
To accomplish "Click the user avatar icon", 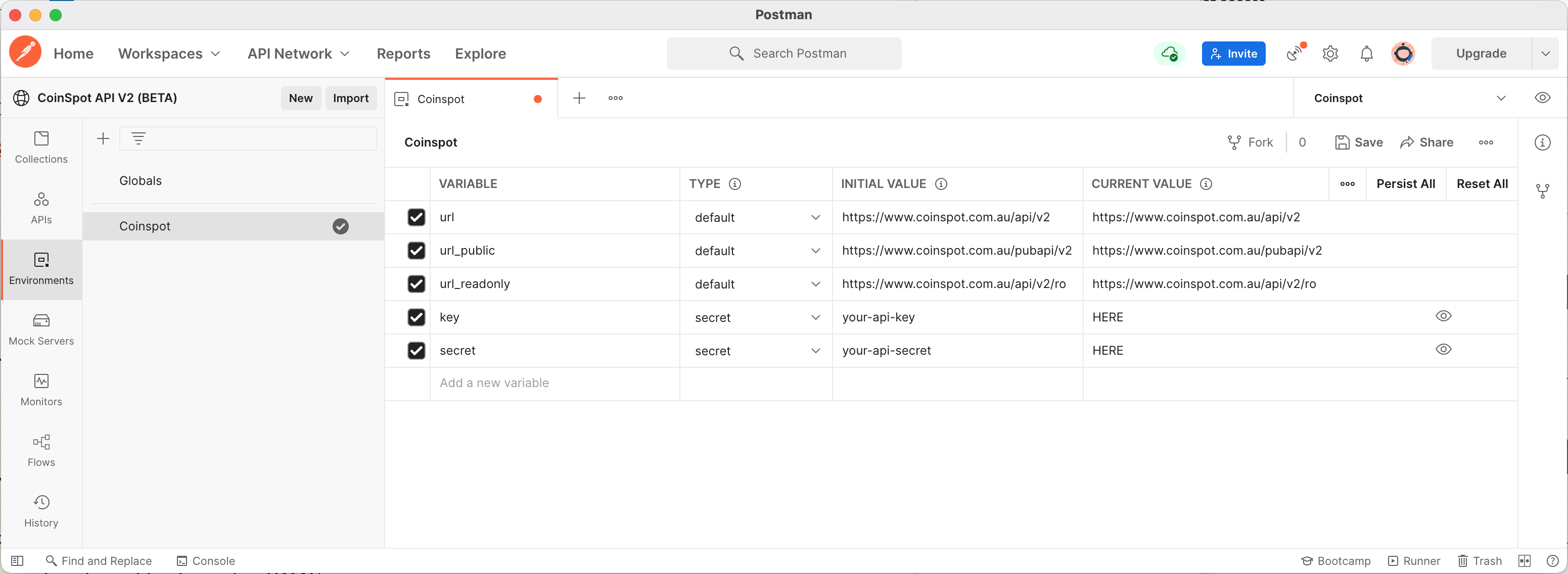I will (1402, 54).
